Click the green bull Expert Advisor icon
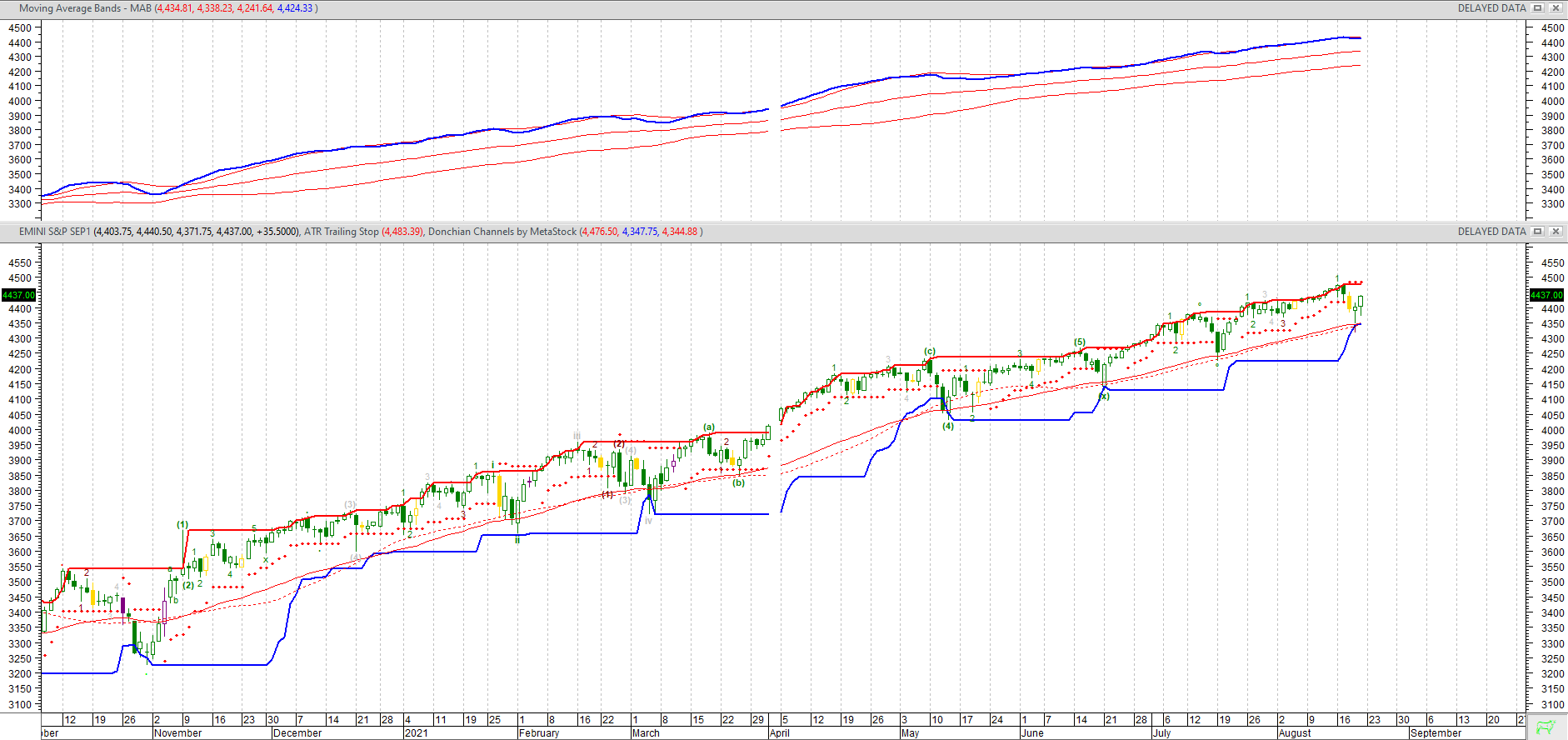This screenshot has height=740, width=1568. (x=1546, y=727)
